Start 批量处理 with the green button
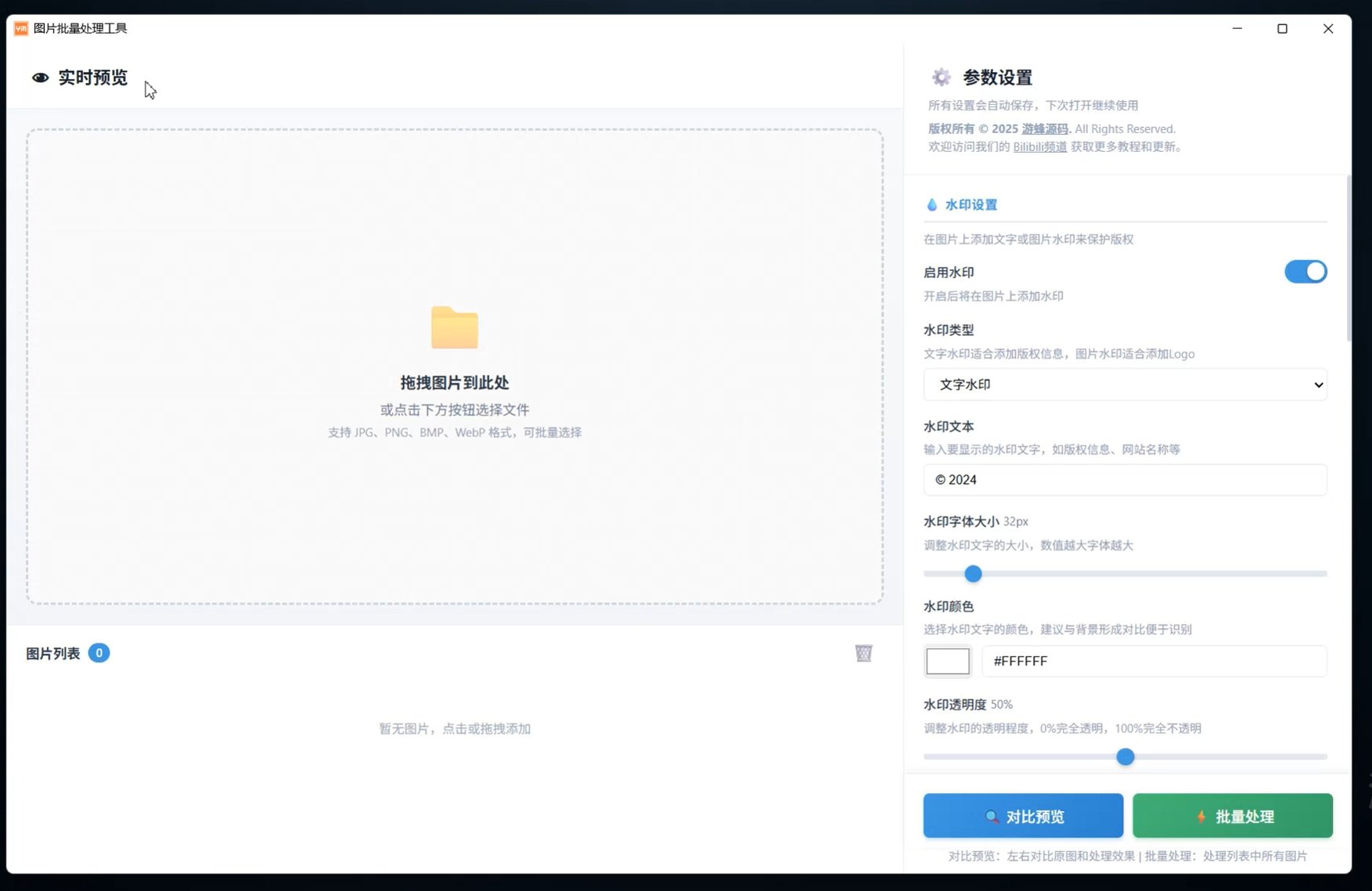This screenshot has height=891, width=1372. pos(1232,816)
